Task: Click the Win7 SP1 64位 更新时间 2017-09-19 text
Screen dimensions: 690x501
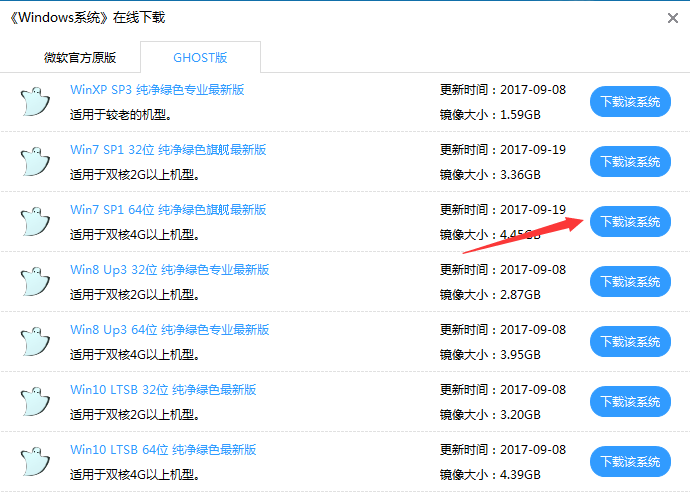Action: tap(503, 210)
